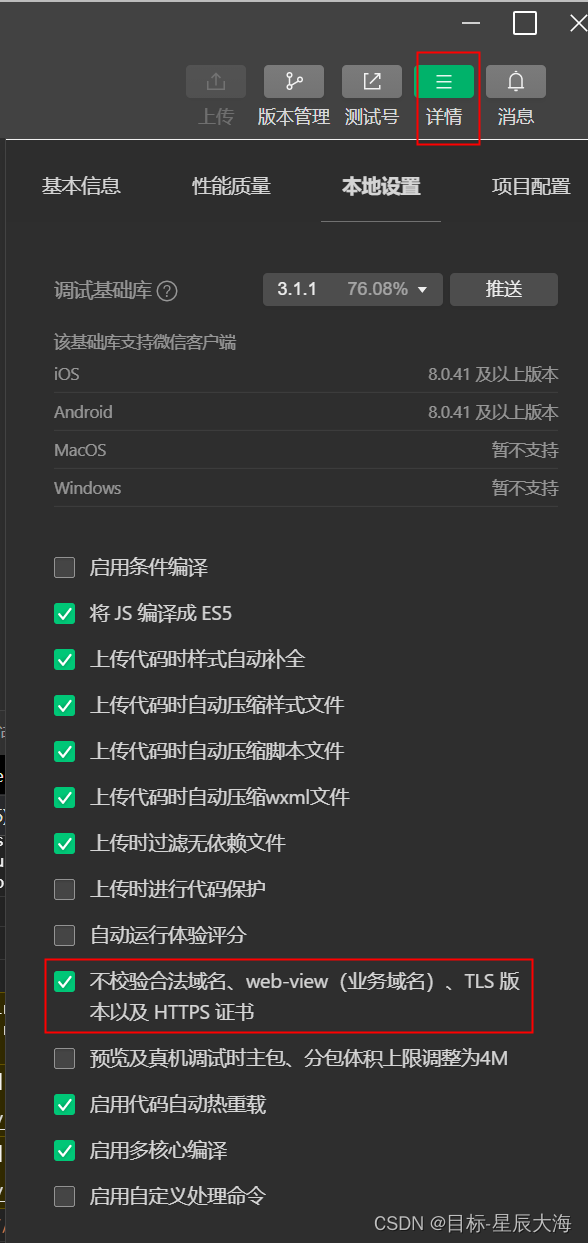The width and height of the screenshot is (588, 1243).
Task: Switch to the 项目配置 tab
Action: click(531, 186)
